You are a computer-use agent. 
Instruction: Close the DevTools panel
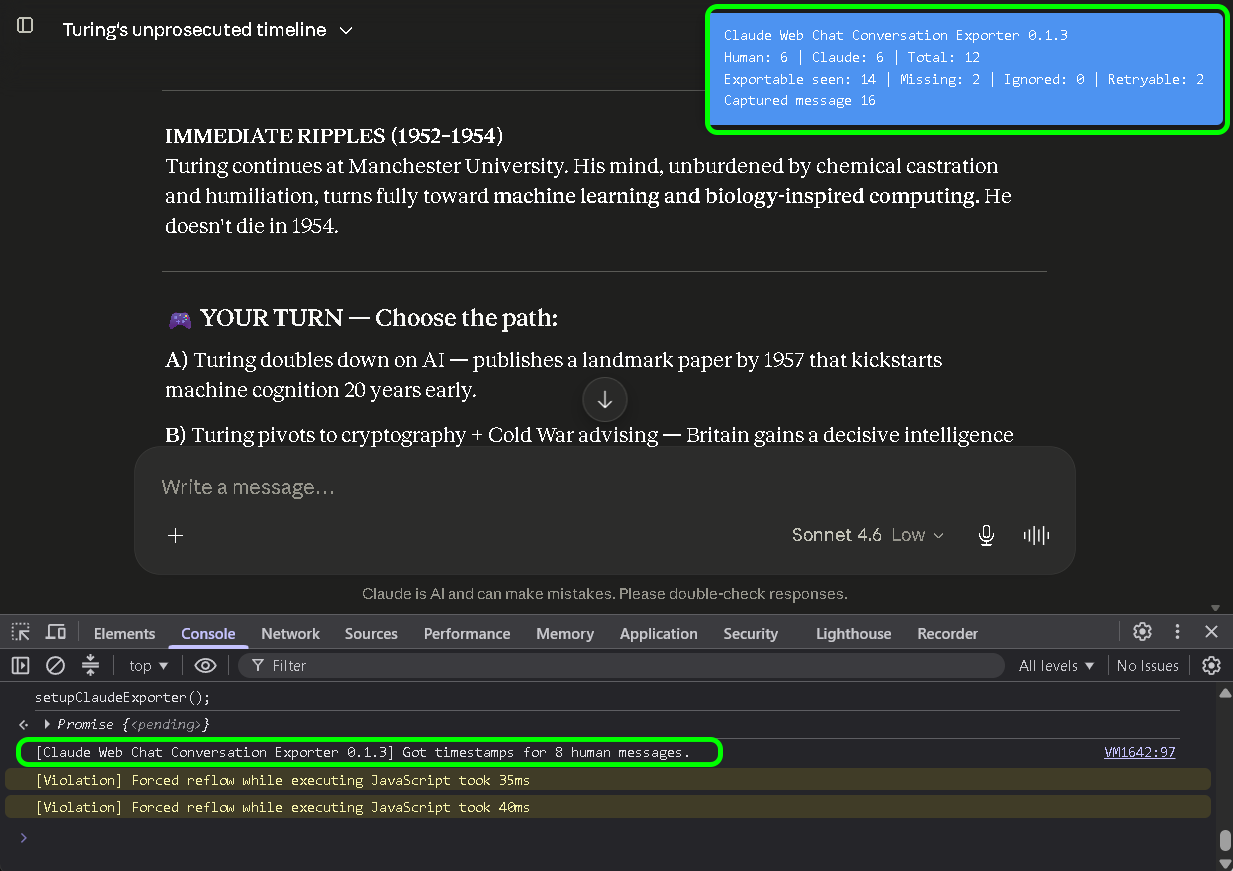pos(1211,632)
